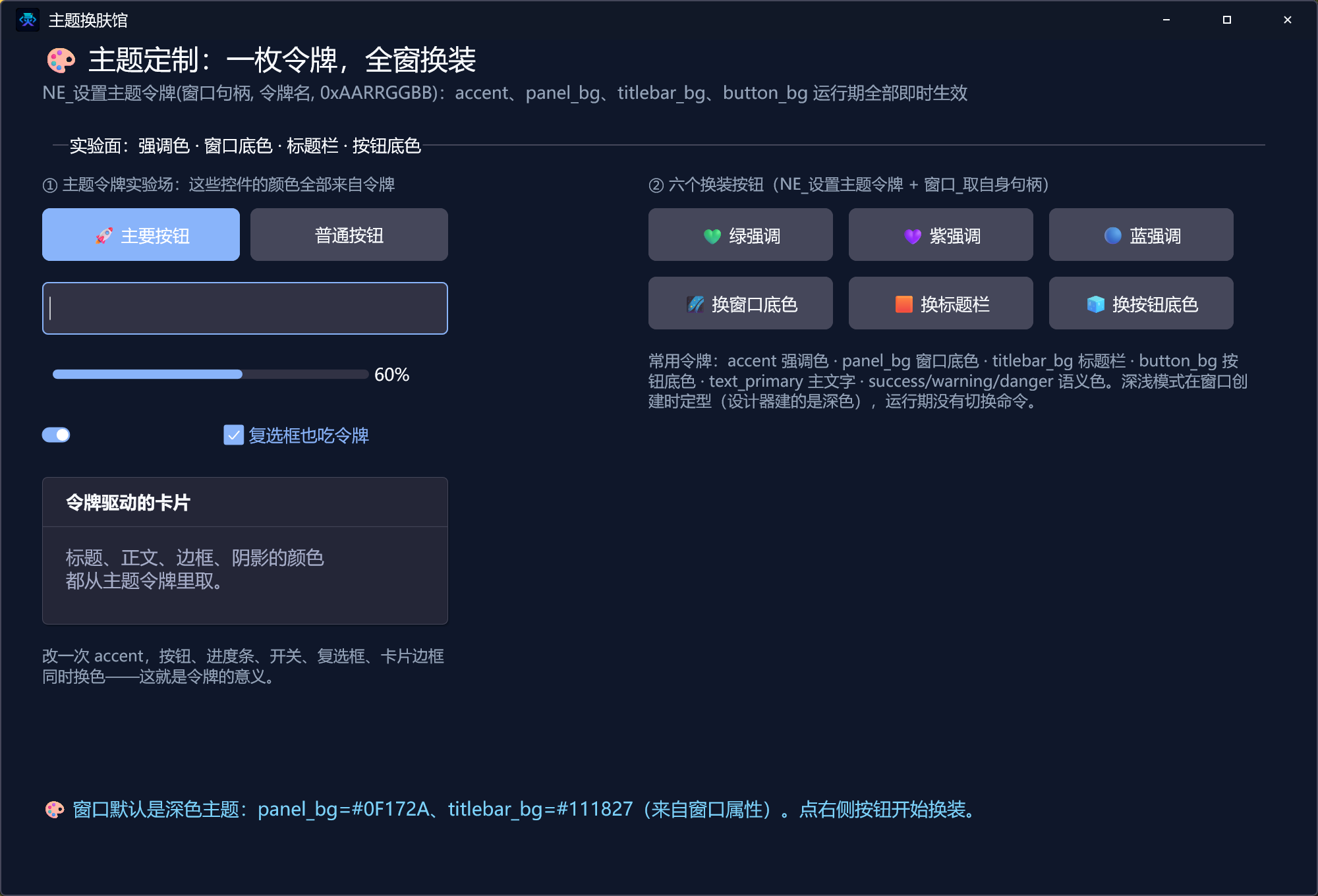
Task: Click the app logo icon in title bar
Action: coord(28,20)
